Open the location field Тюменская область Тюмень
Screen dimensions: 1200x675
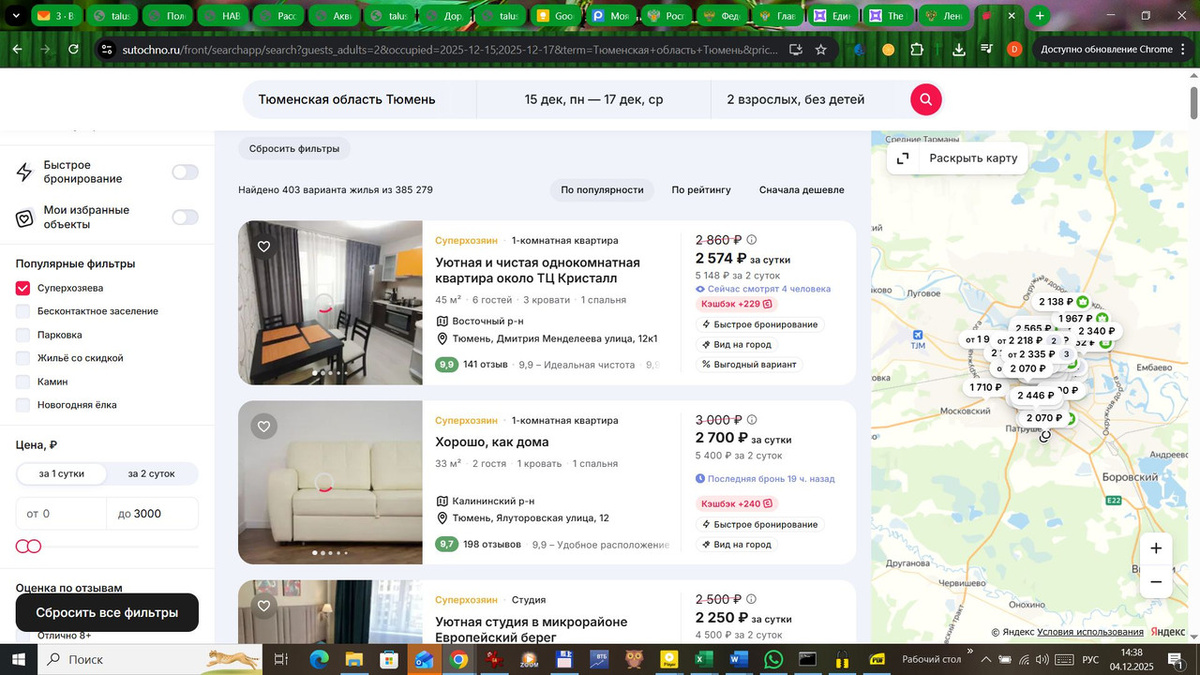[x=360, y=99]
